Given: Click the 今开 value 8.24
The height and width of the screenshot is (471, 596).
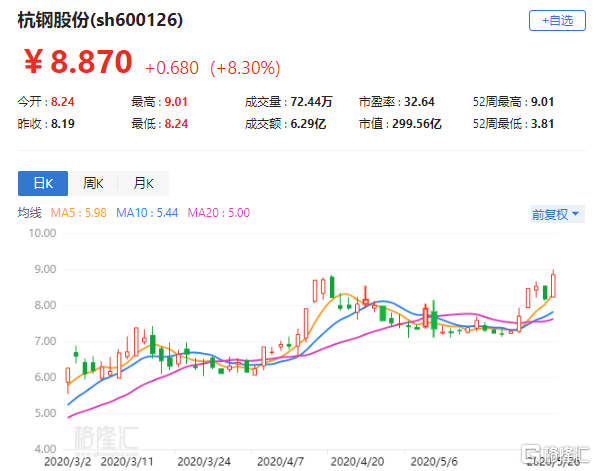Looking at the screenshot, I should (x=63, y=102).
